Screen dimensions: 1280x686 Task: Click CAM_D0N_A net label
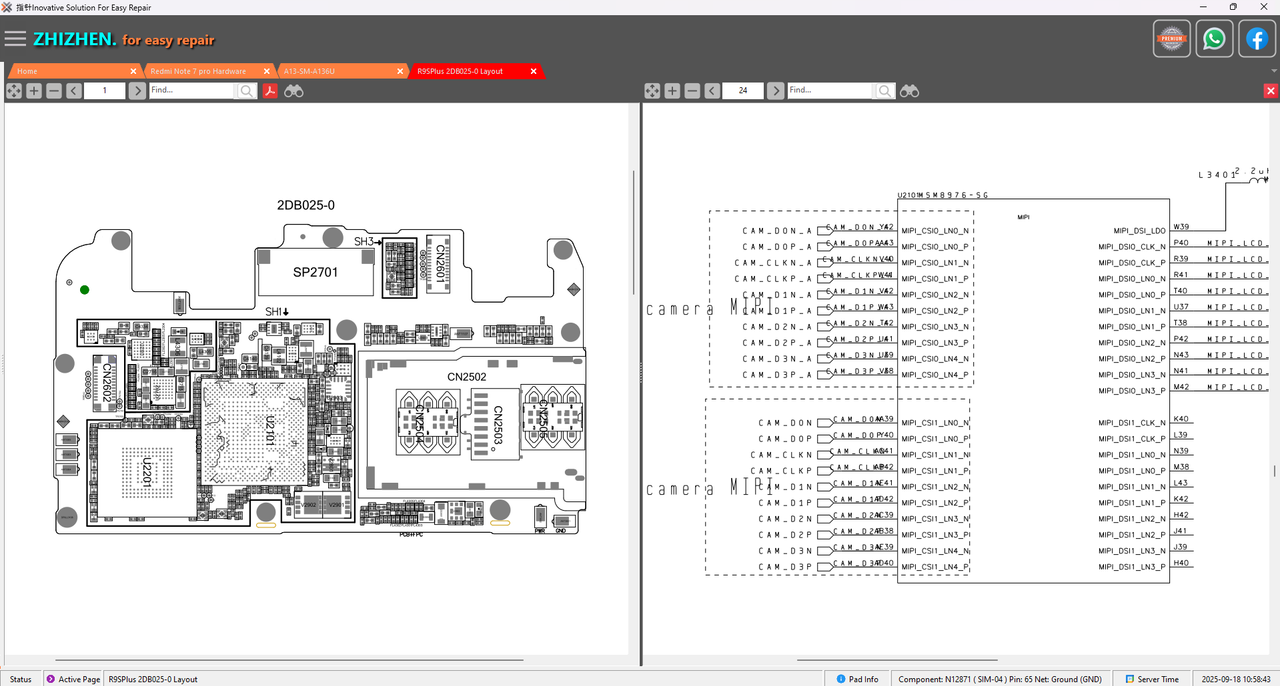coord(777,231)
